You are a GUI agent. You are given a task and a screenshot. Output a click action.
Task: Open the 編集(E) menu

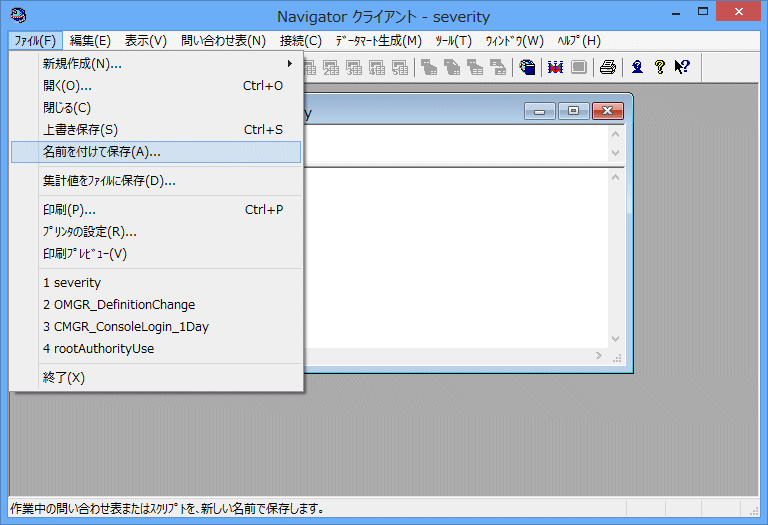(90, 41)
